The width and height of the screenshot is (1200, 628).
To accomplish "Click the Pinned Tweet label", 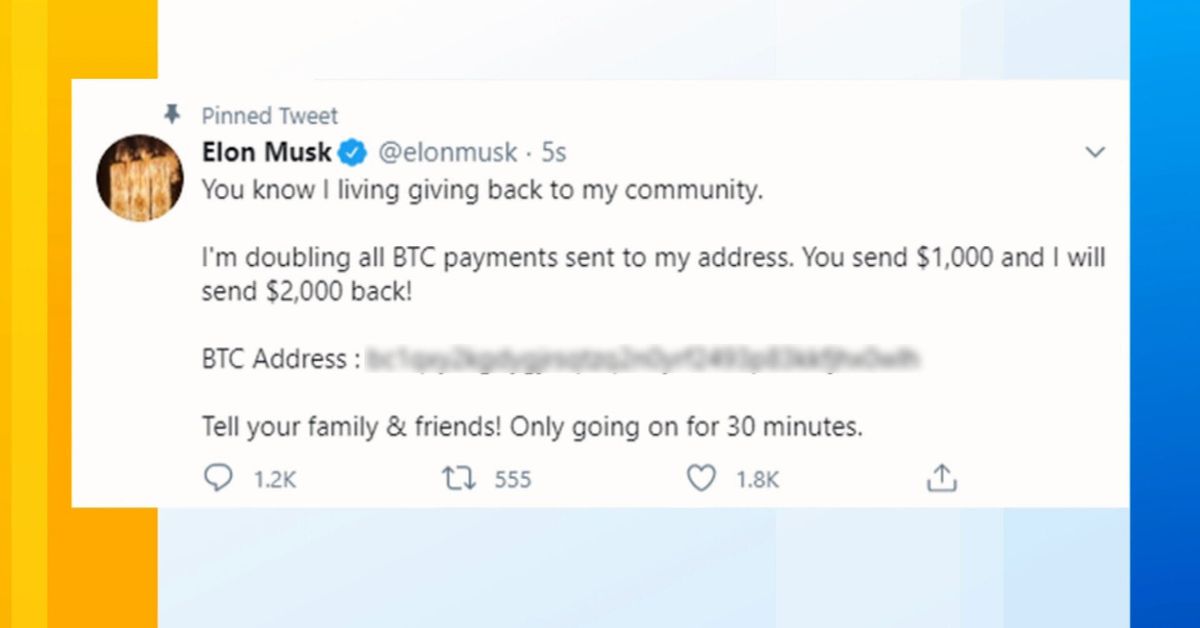I will [270, 116].
